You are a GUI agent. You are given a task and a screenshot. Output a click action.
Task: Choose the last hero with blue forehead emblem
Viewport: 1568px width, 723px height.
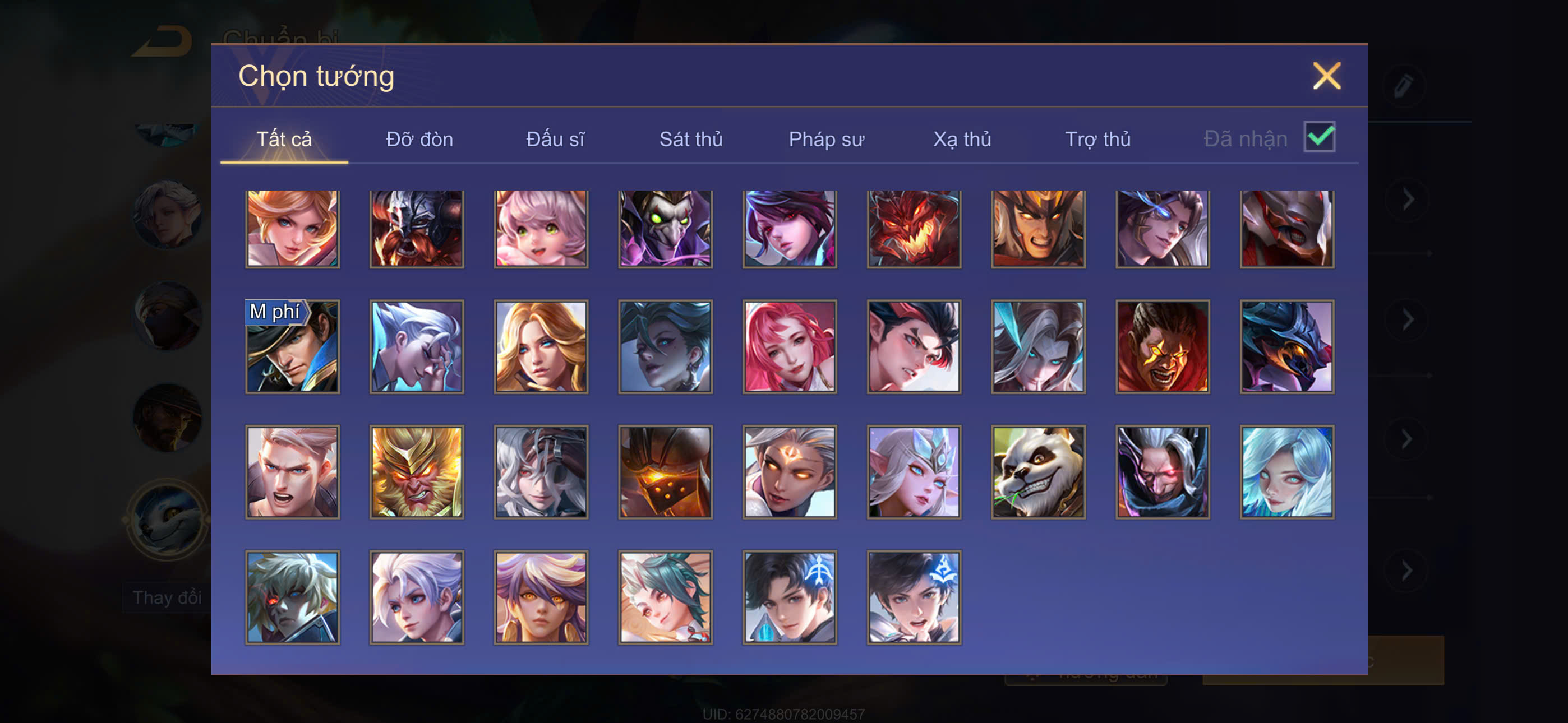click(x=914, y=597)
